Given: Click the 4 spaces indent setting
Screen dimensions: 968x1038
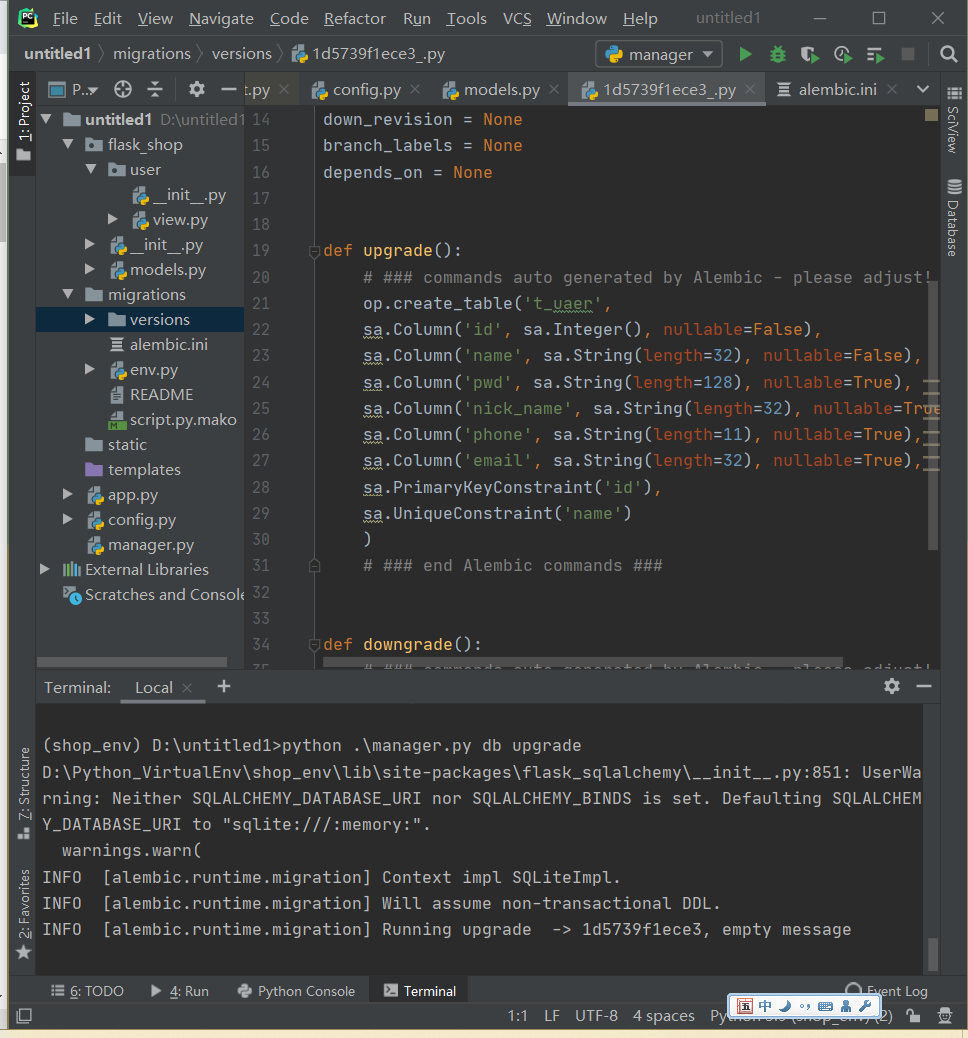Looking at the screenshot, I should (x=663, y=1015).
